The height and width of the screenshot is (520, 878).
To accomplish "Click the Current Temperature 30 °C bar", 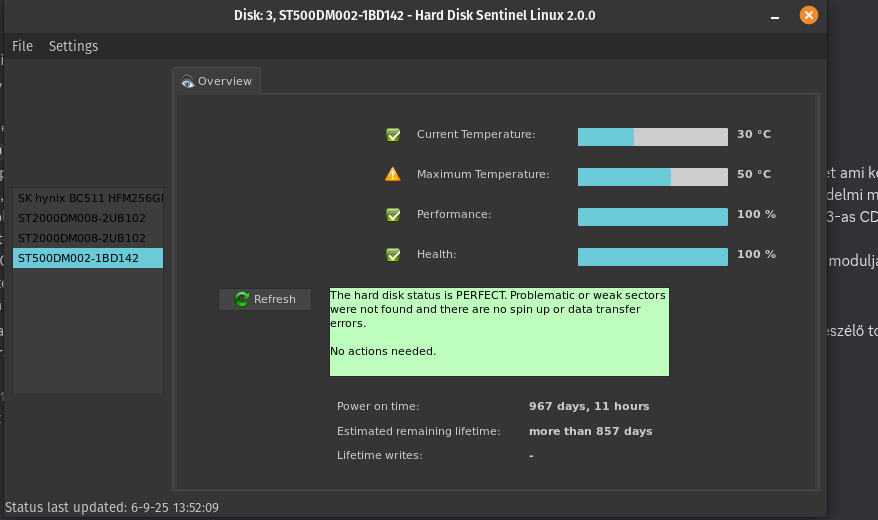I will coord(652,137).
